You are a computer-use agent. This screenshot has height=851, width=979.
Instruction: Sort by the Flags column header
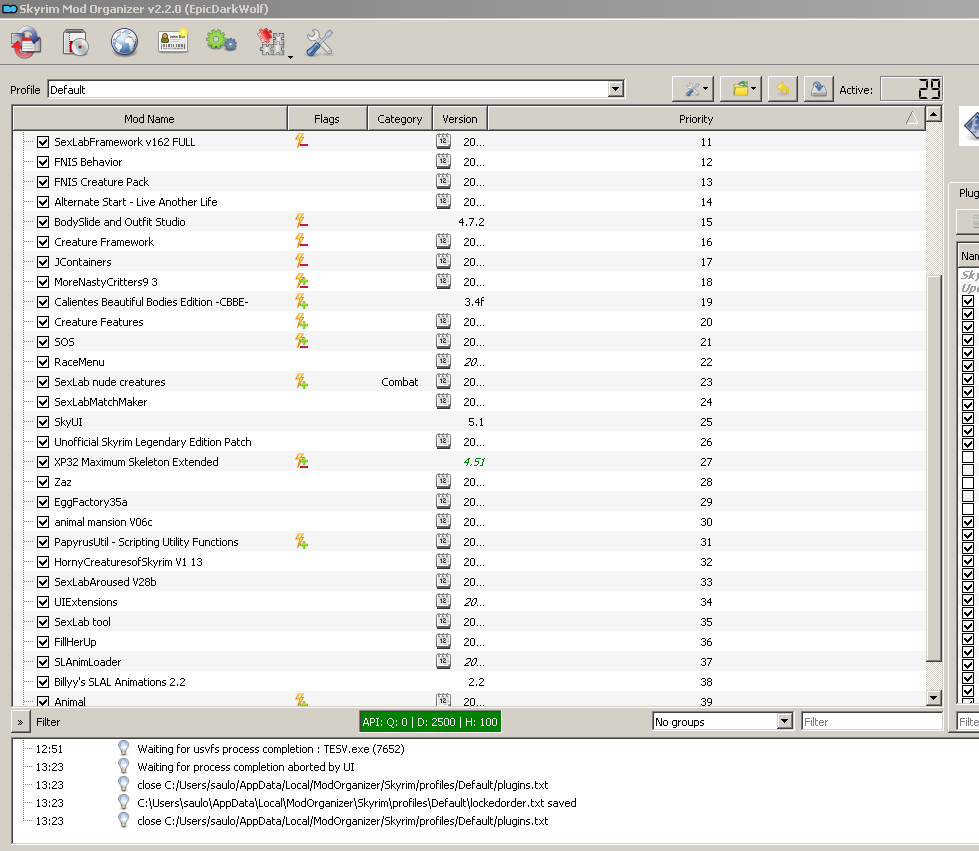pos(327,119)
